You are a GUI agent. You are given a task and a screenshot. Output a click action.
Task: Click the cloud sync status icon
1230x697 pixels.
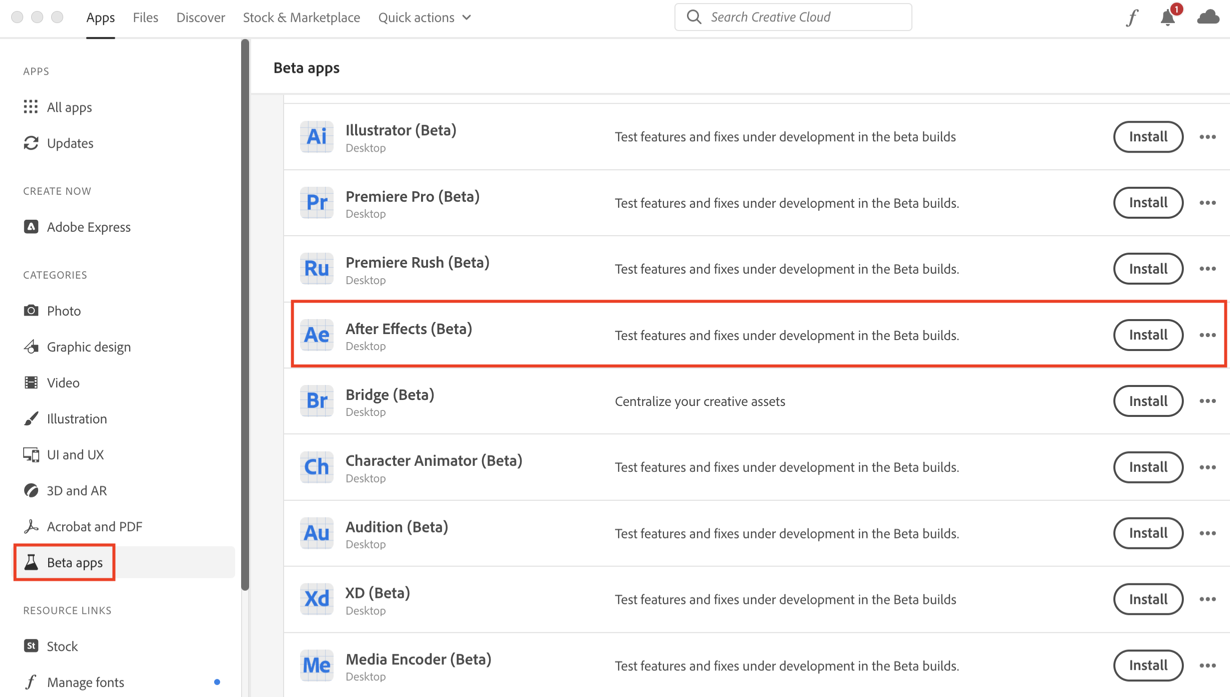[1208, 17]
